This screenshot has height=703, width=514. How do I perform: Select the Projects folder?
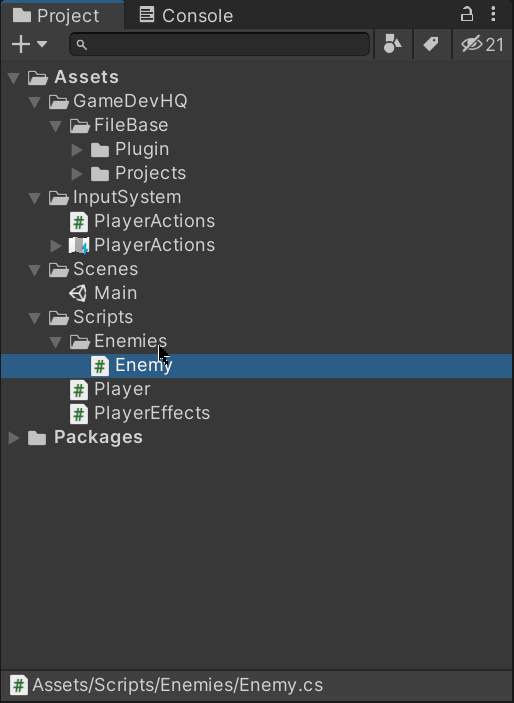tap(139, 174)
